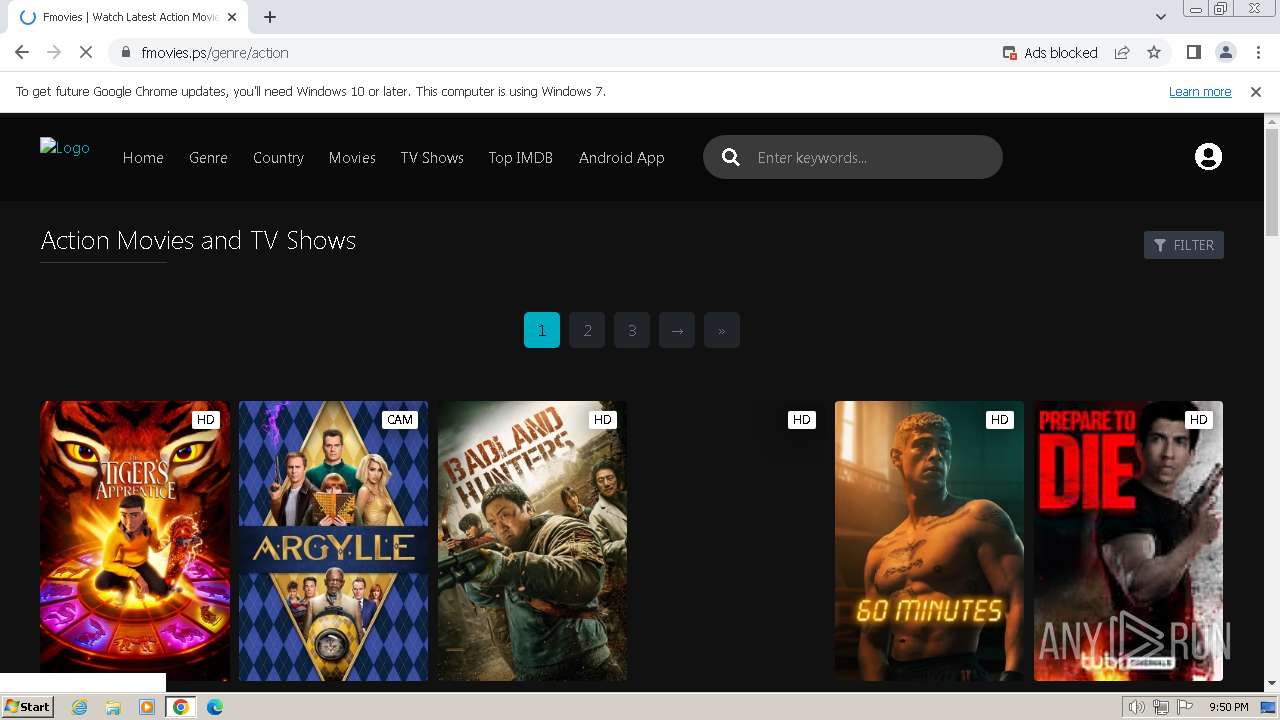Open the FILTER button
1280x720 pixels.
(1184, 245)
